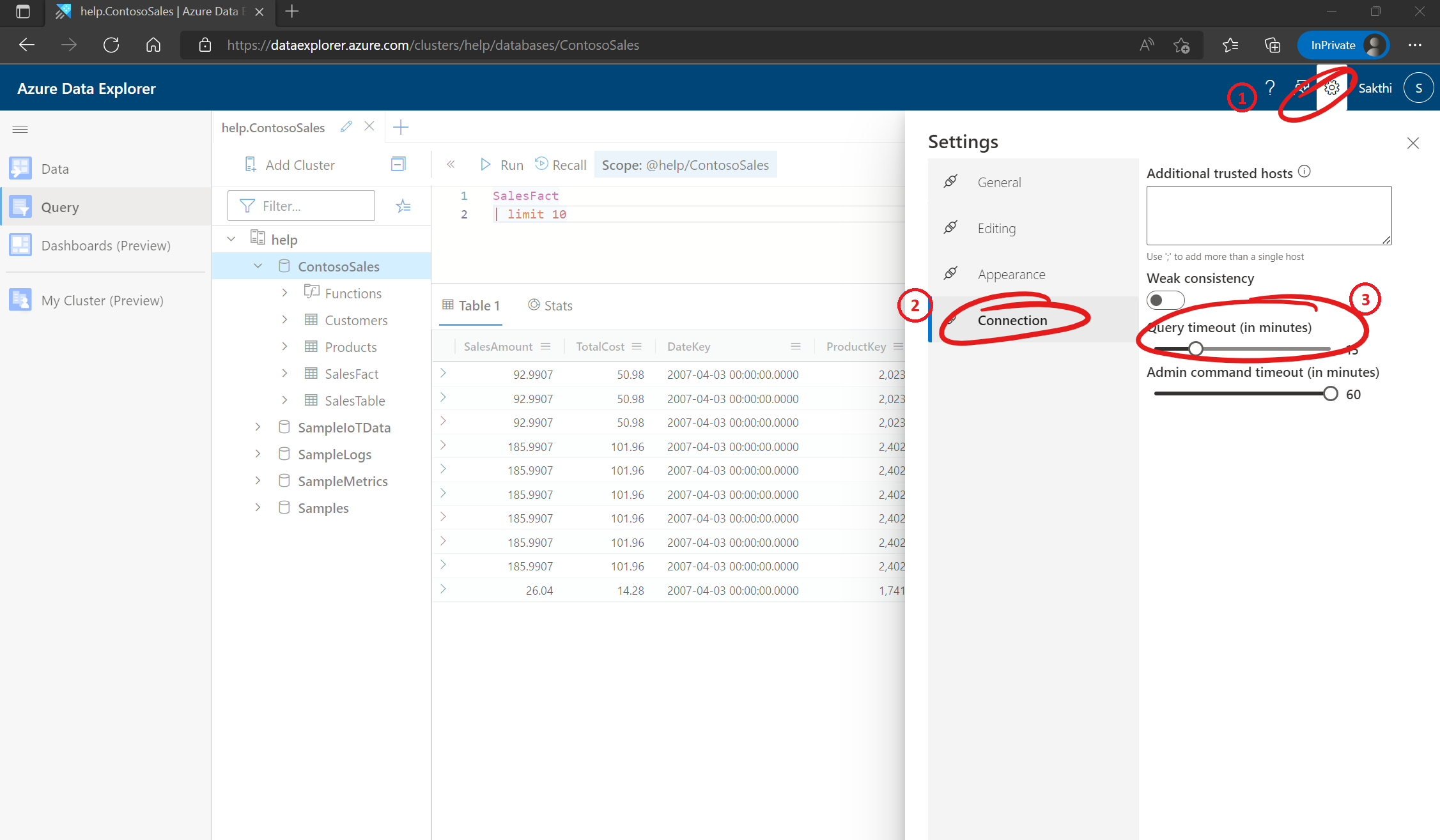Click the Settings gear icon in header

pos(1331,88)
